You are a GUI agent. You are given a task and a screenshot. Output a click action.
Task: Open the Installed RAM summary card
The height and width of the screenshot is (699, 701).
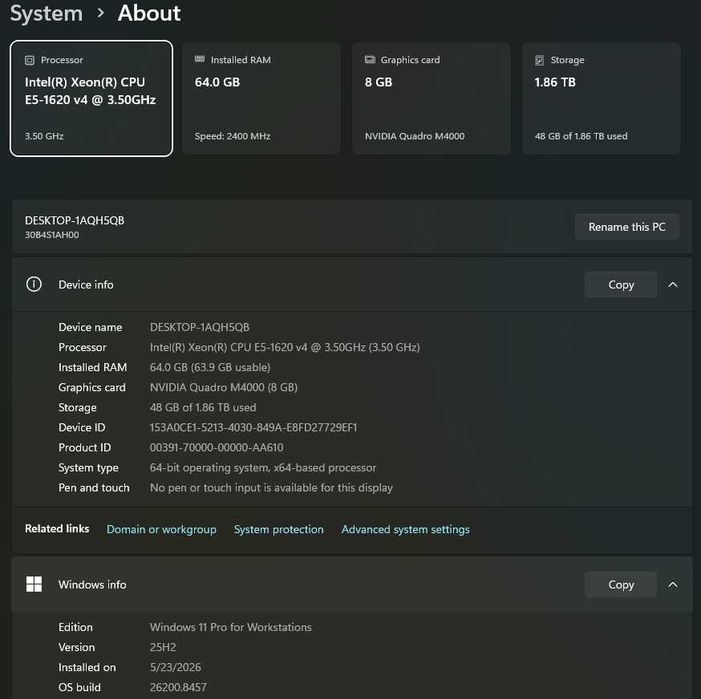[x=262, y=98]
